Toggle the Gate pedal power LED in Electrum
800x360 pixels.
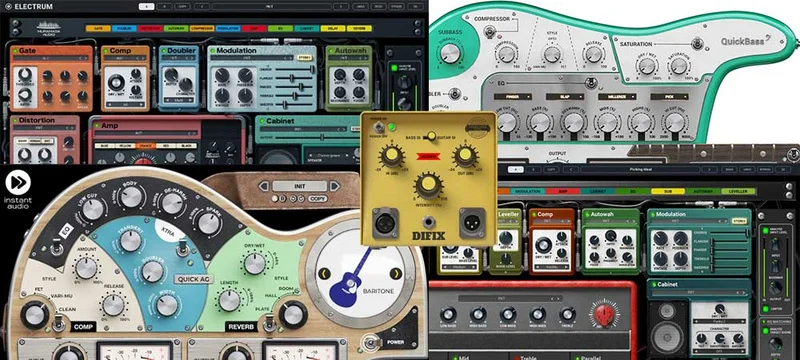point(15,51)
